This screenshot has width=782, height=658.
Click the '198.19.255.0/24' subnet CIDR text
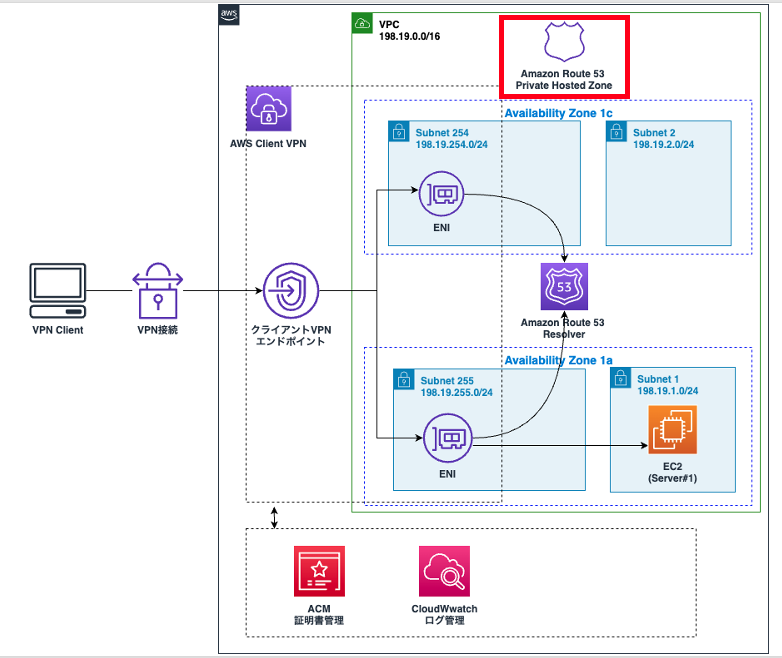[457, 393]
